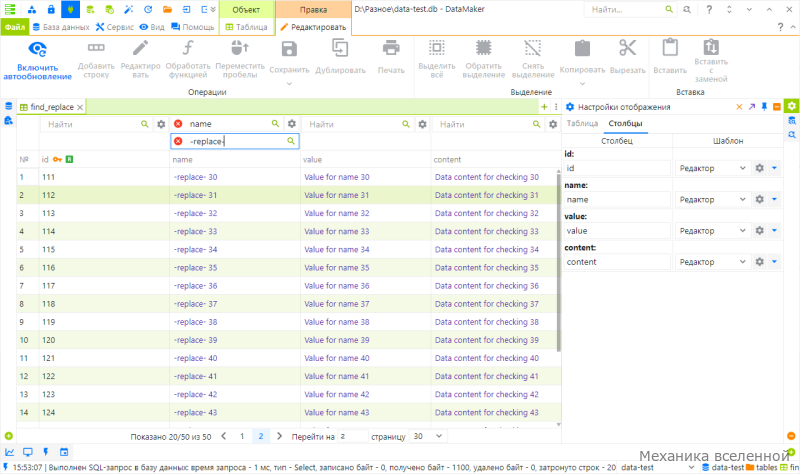Image resolution: width=800 pixels, height=474 pixels.
Task: Open the name template Редактор dropdown
Action: point(712,199)
